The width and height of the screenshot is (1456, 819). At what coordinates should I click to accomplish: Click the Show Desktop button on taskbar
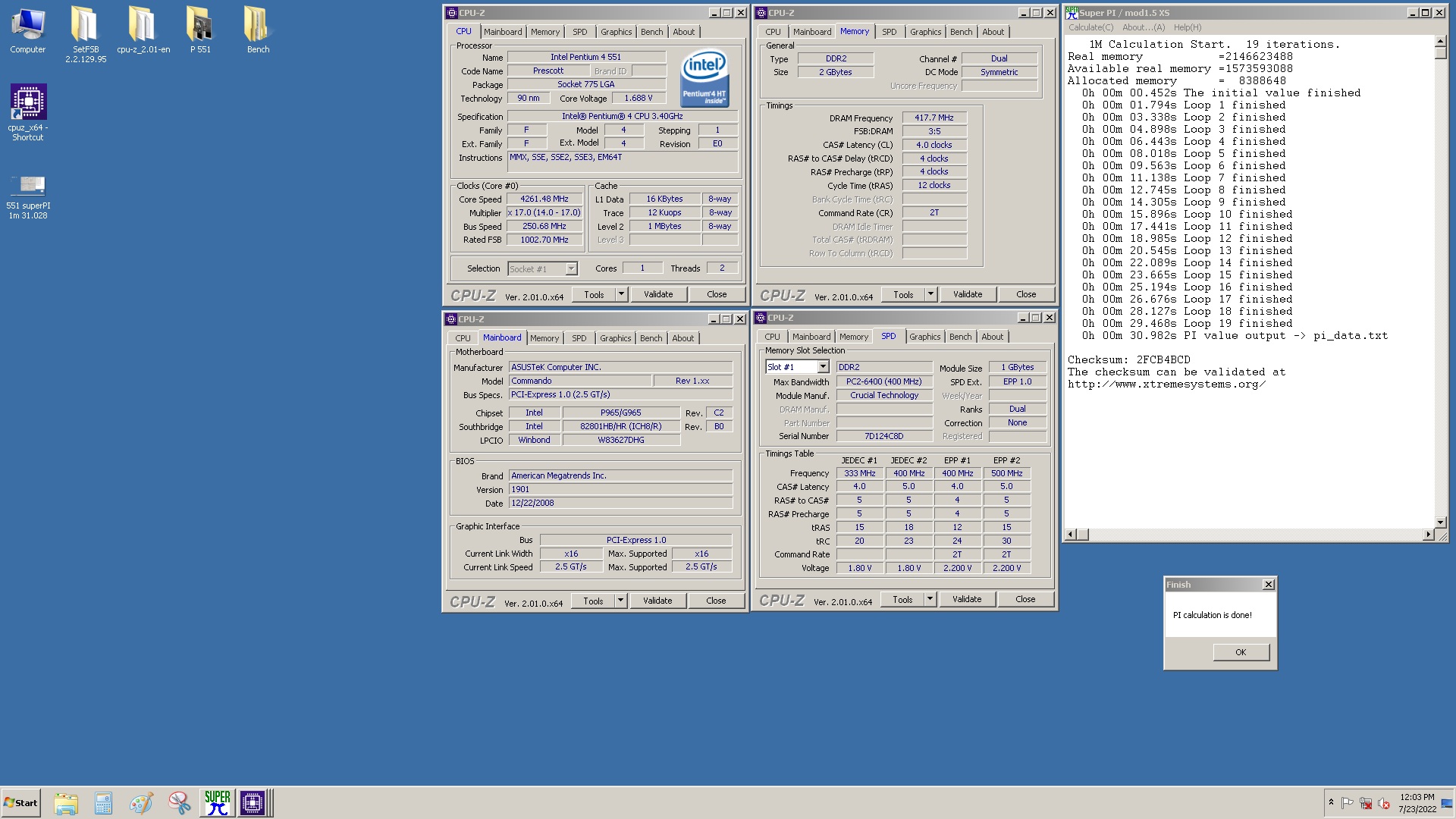pyautogui.click(x=1448, y=803)
